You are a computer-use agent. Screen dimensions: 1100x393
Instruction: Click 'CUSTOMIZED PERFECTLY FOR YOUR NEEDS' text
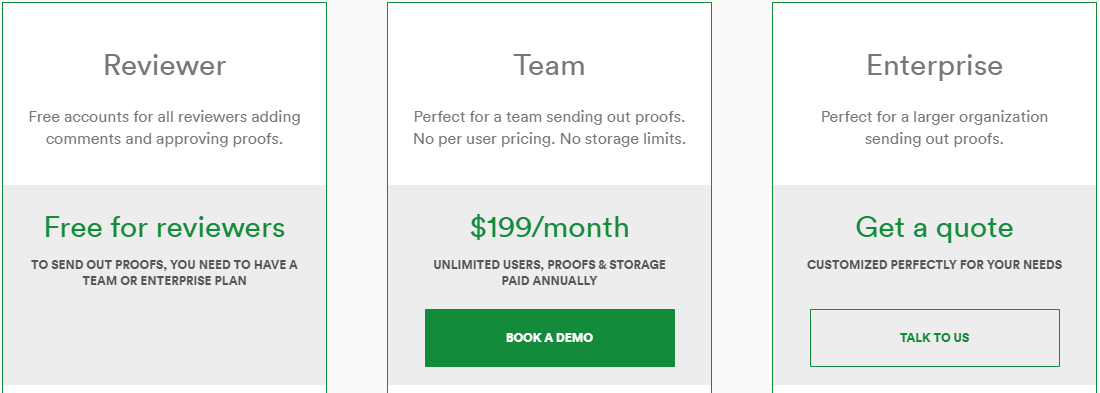[x=934, y=265]
